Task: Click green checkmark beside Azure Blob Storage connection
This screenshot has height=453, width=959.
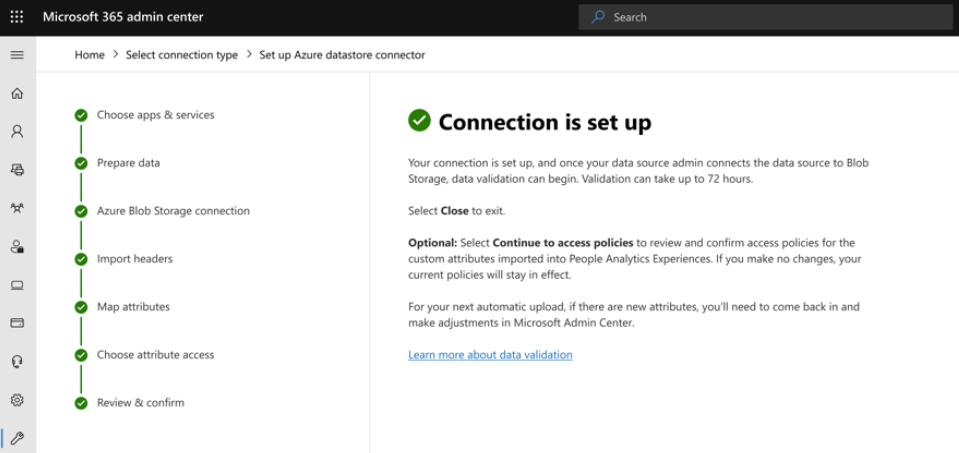Action: point(81,212)
